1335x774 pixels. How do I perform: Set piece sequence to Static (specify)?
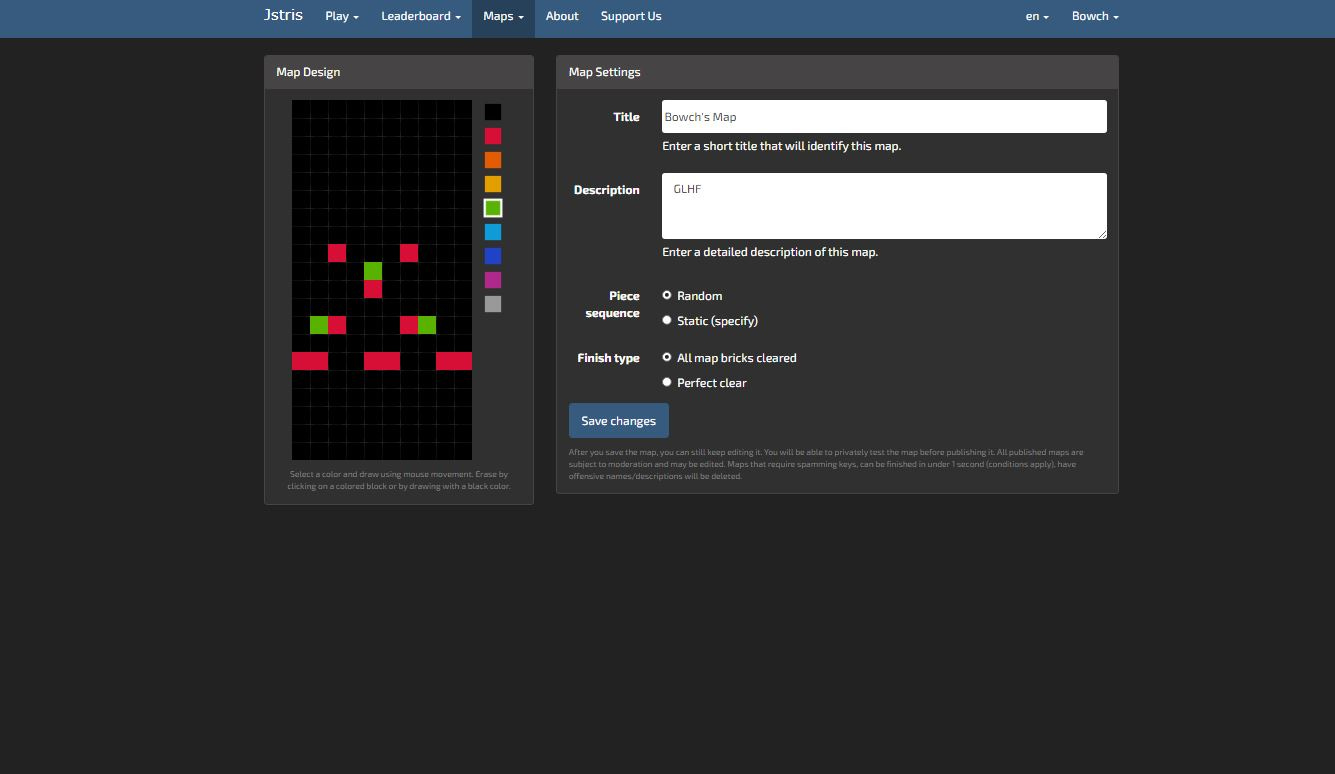667,319
